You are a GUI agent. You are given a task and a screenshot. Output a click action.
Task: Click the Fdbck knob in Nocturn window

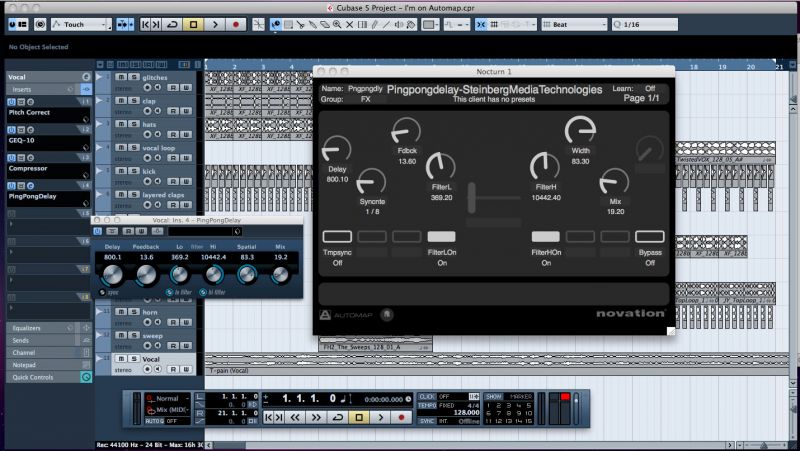pos(407,131)
